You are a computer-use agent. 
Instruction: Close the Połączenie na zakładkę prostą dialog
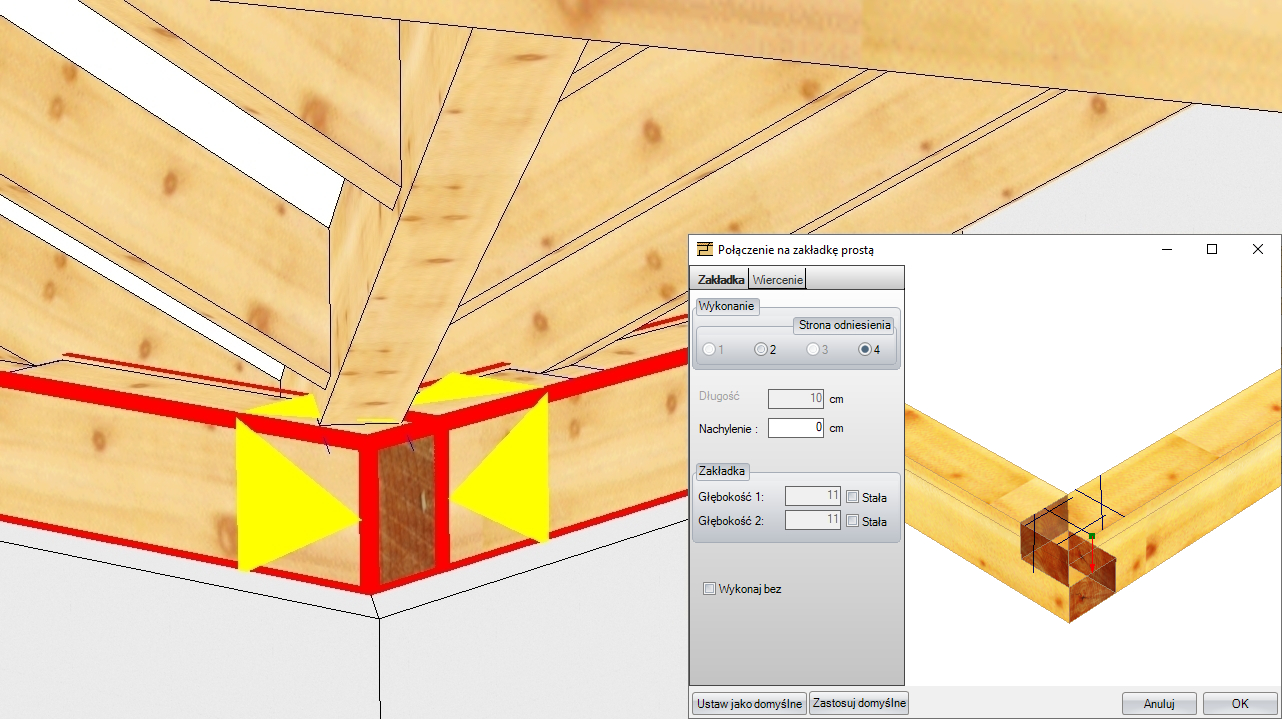coord(1257,249)
